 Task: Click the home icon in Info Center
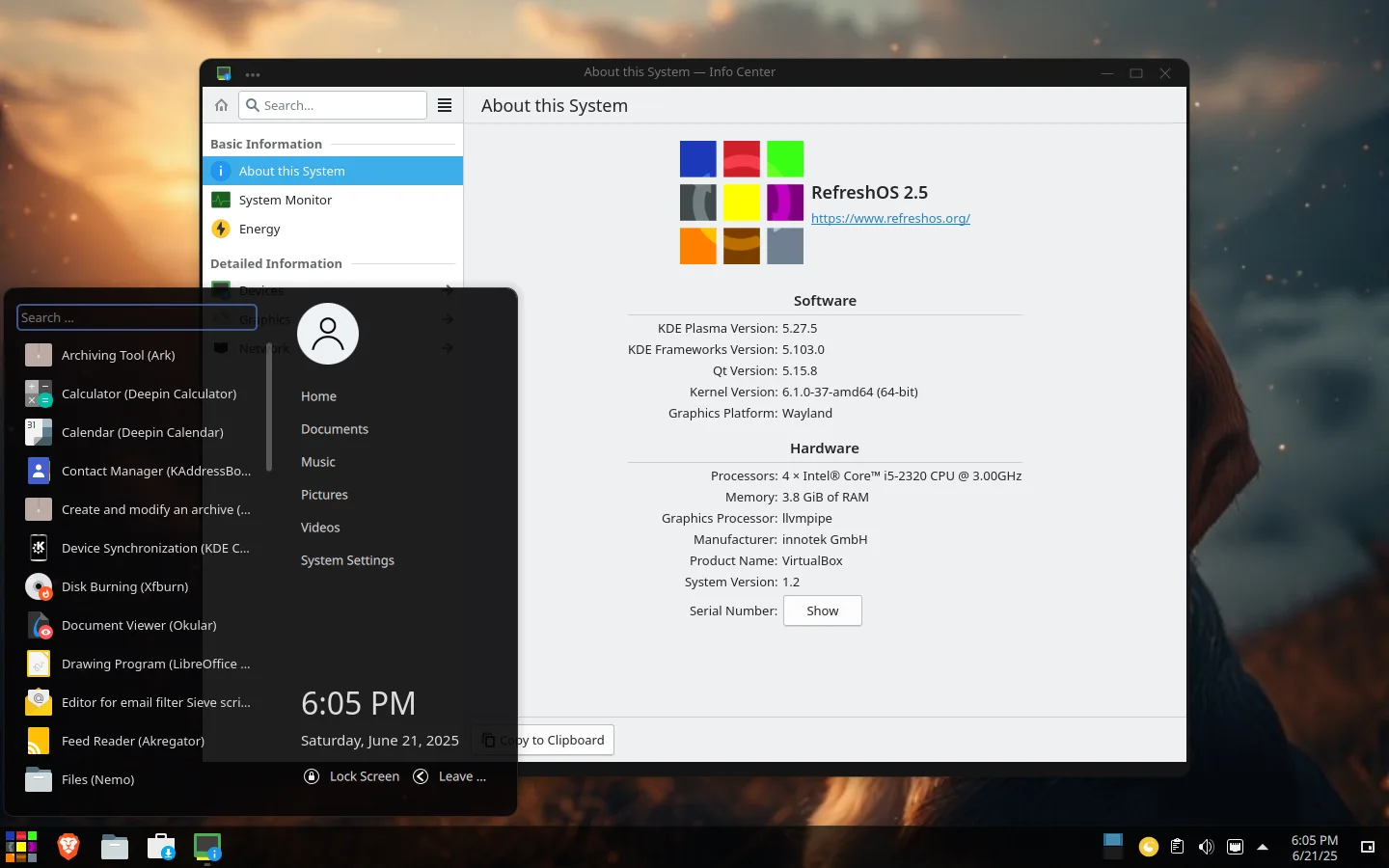[x=221, y=105]
